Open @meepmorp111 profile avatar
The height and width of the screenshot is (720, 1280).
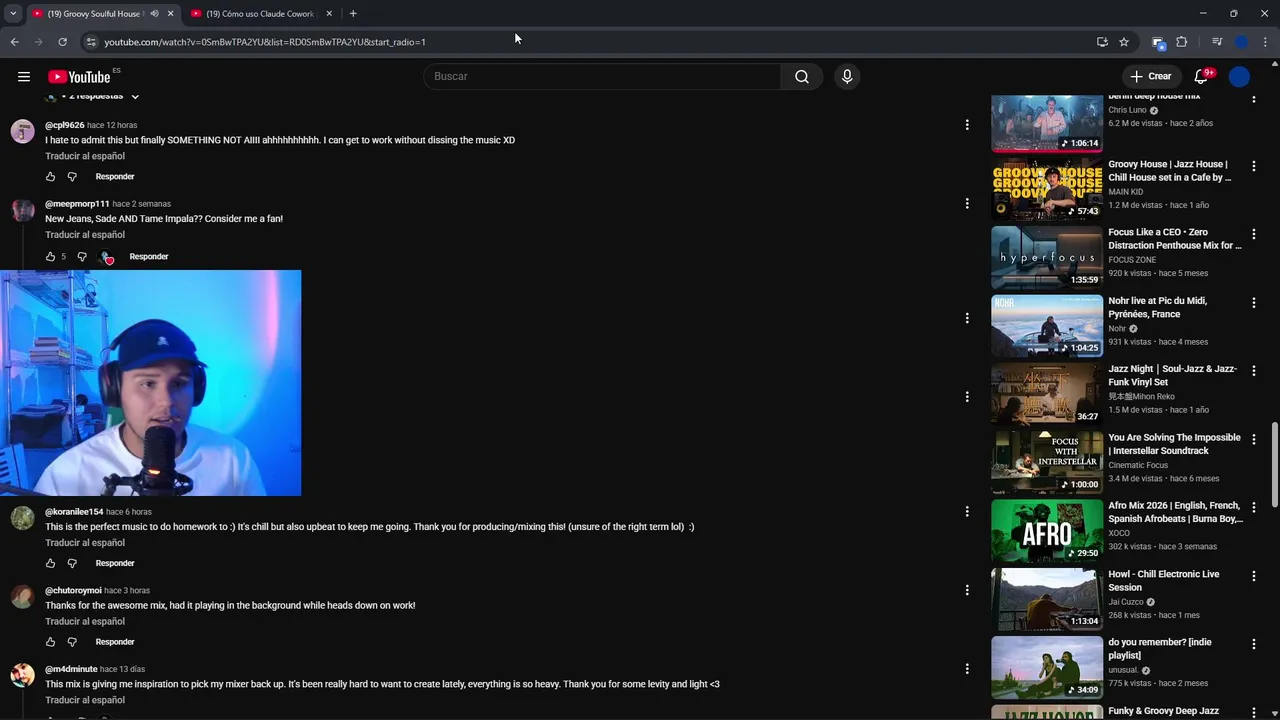coord(22,210)
